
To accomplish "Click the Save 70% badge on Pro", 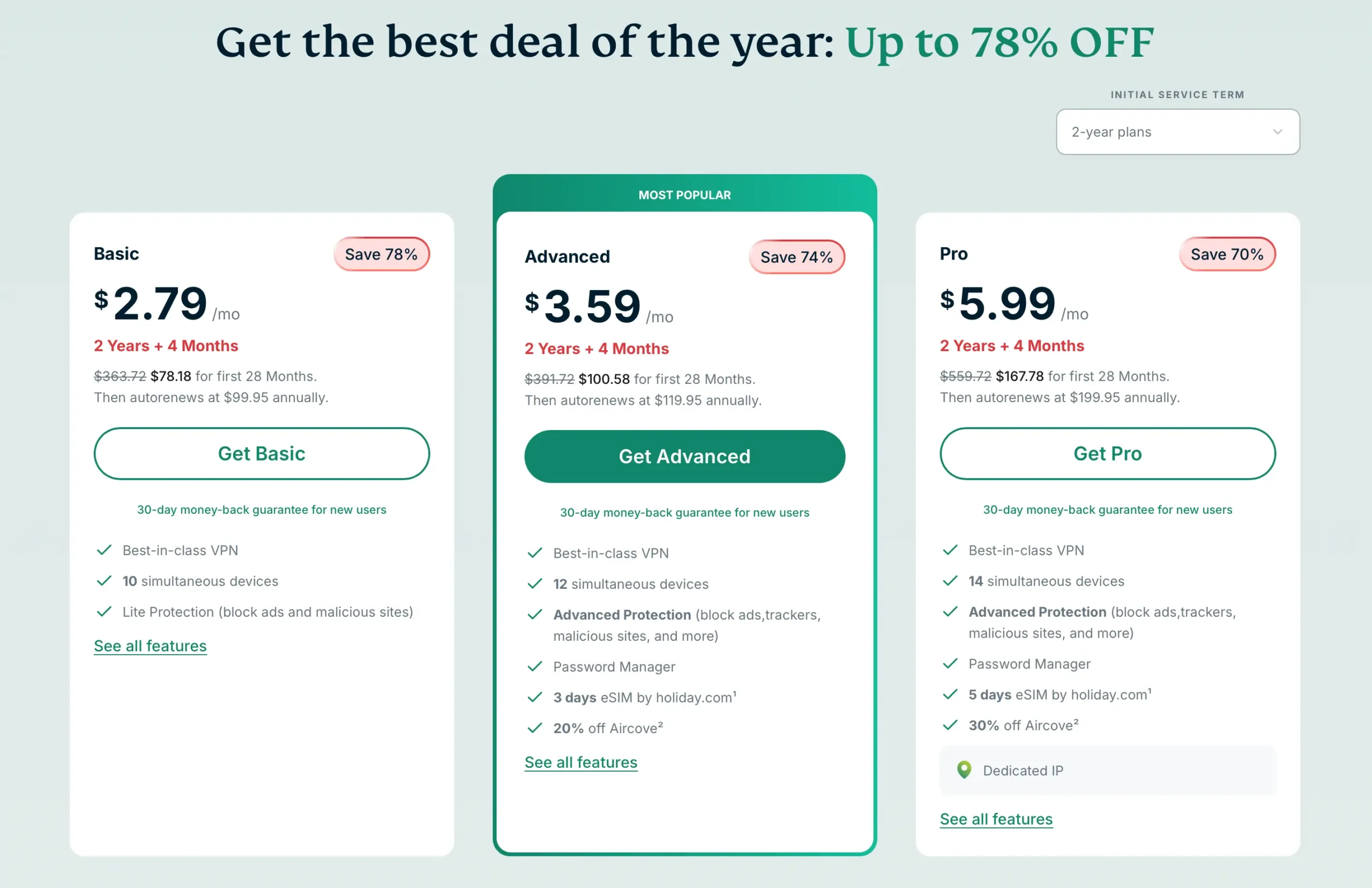I will (x=1227, y=254).
